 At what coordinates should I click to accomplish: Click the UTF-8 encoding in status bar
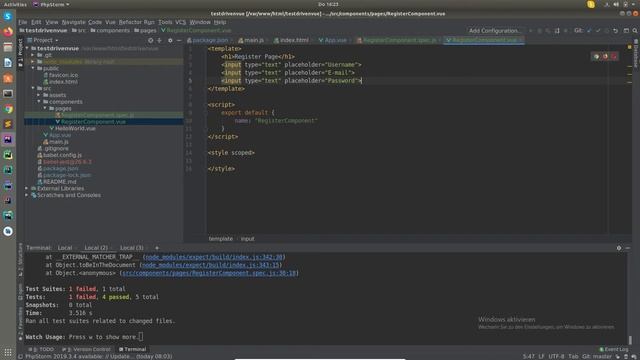pos(556,356)
